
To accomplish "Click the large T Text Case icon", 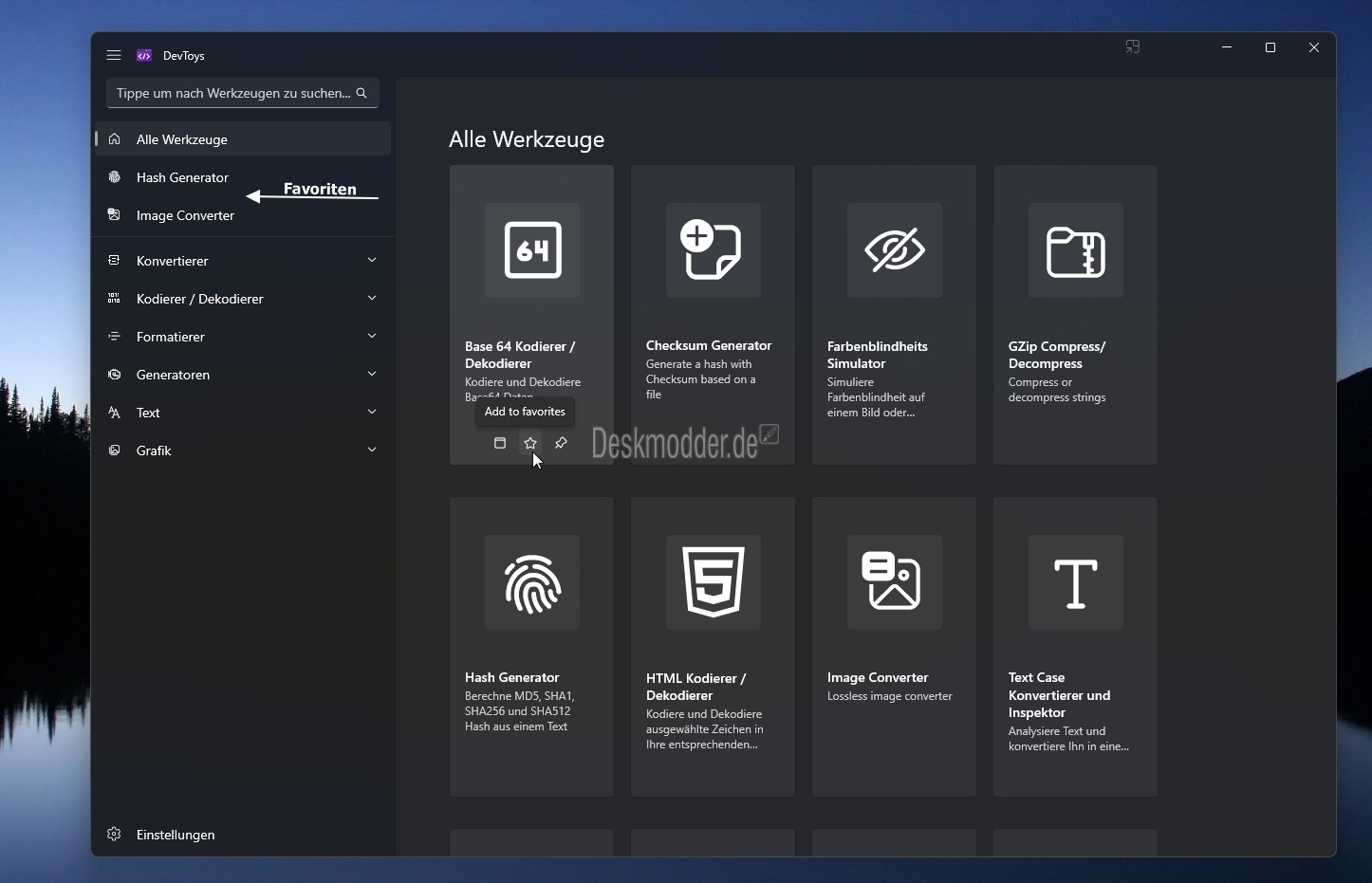I will coord(1076,582).
